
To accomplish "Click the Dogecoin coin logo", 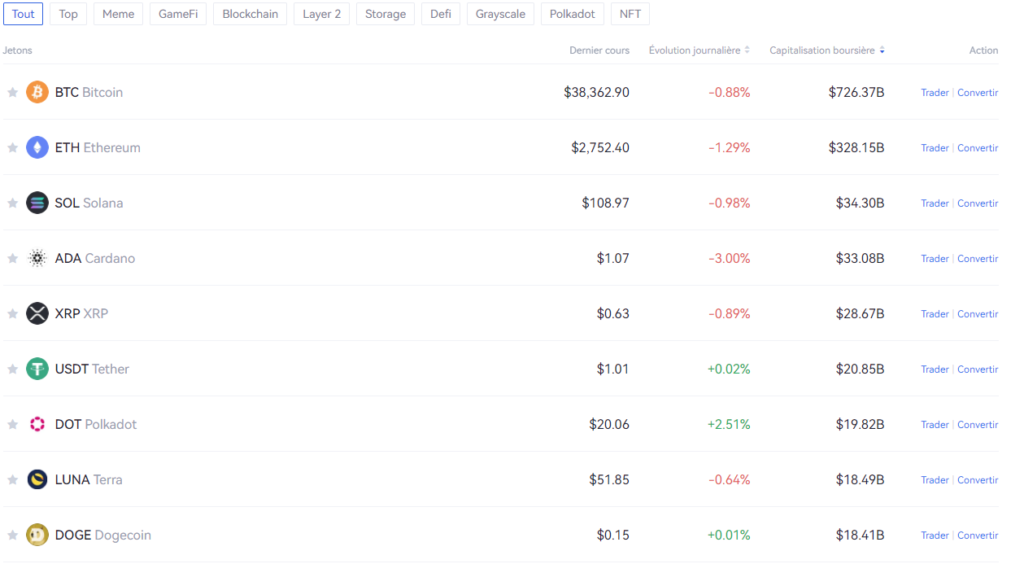I will tap(37, 535).
